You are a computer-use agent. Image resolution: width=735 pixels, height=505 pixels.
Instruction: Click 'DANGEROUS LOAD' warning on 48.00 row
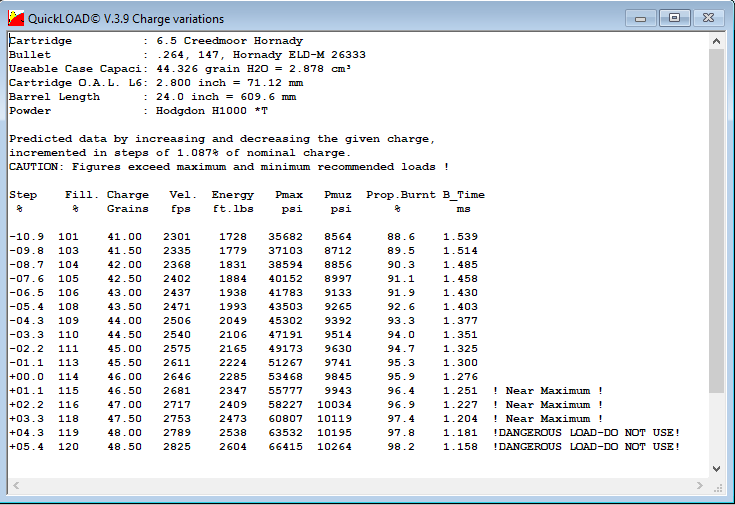pyautogui.click(x=586, y=433)
